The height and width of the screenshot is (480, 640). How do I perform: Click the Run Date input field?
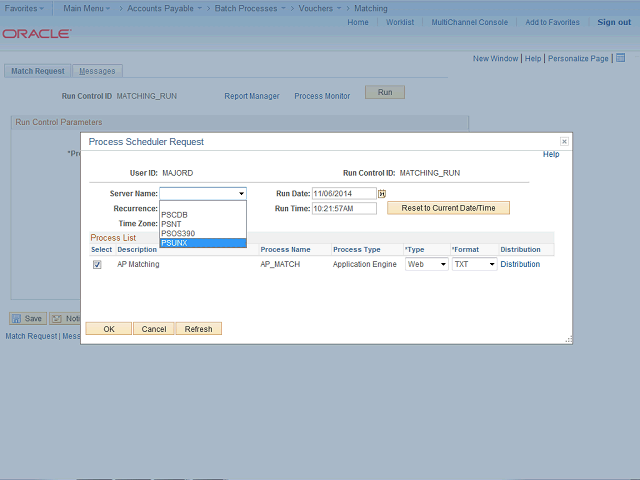pyautogui.click(x=344, y=193)
